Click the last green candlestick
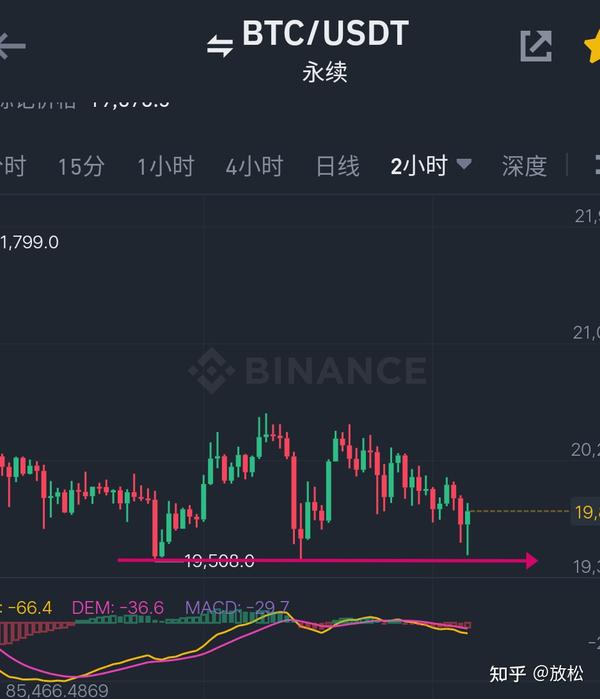This screenshot has width=600, height=699. pos(468,529)
